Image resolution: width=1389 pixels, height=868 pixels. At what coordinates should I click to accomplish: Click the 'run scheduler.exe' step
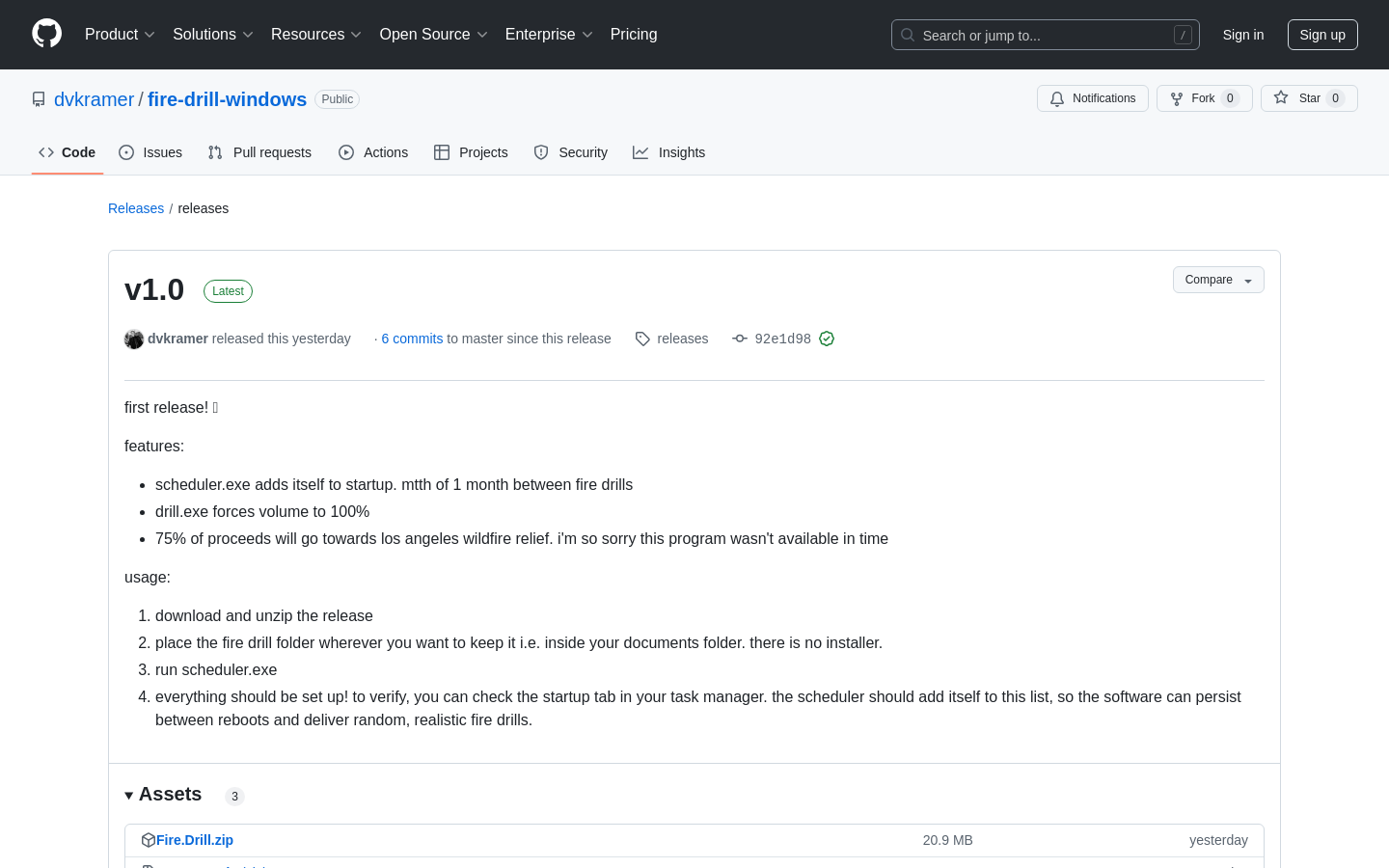point(216,669)
